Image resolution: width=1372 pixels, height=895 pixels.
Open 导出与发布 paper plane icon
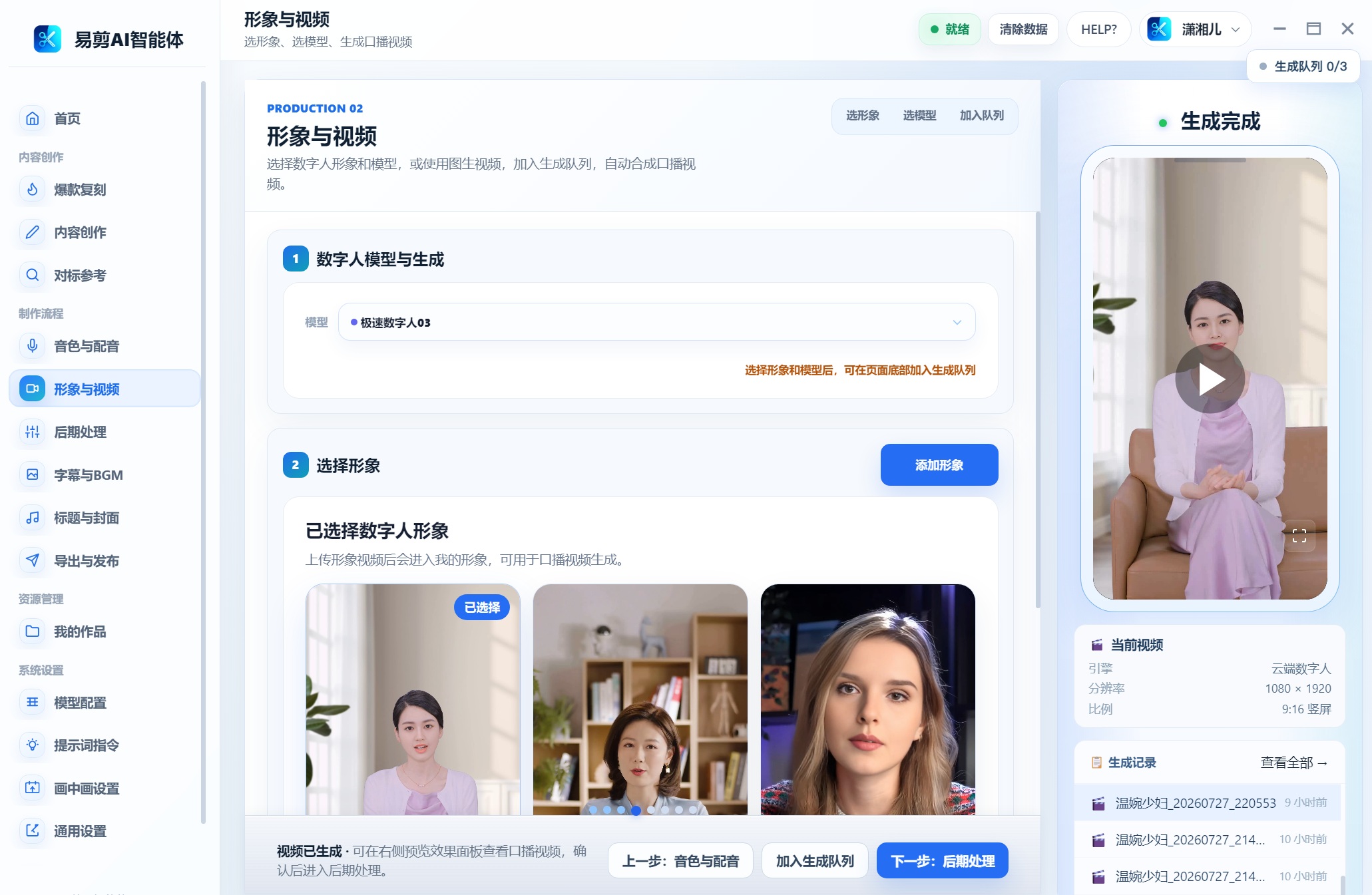32,560
